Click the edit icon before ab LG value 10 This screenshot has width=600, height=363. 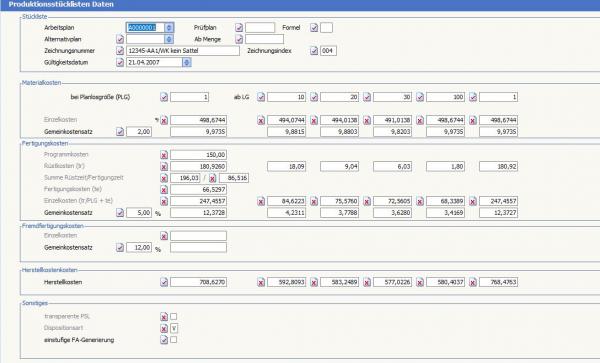click(261, 97)
